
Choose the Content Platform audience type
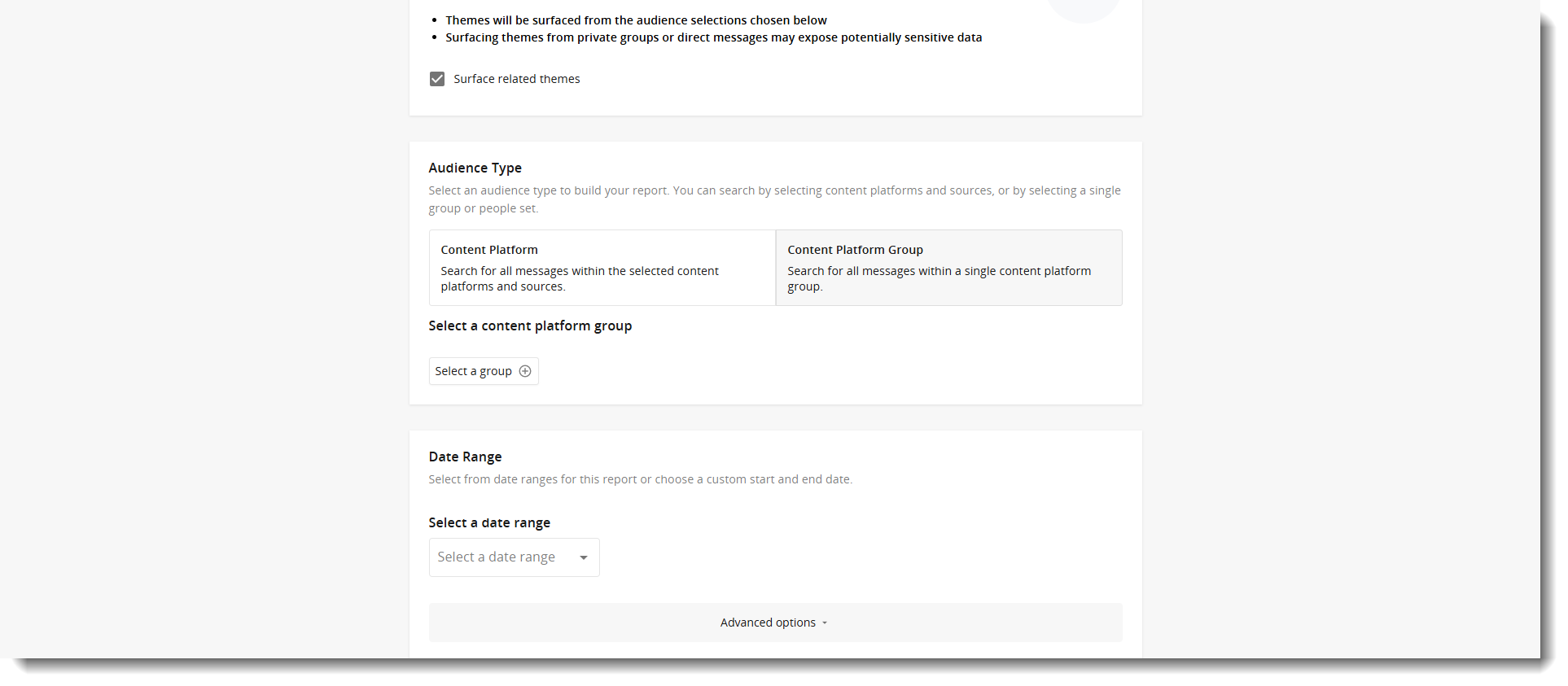[602, 268]
